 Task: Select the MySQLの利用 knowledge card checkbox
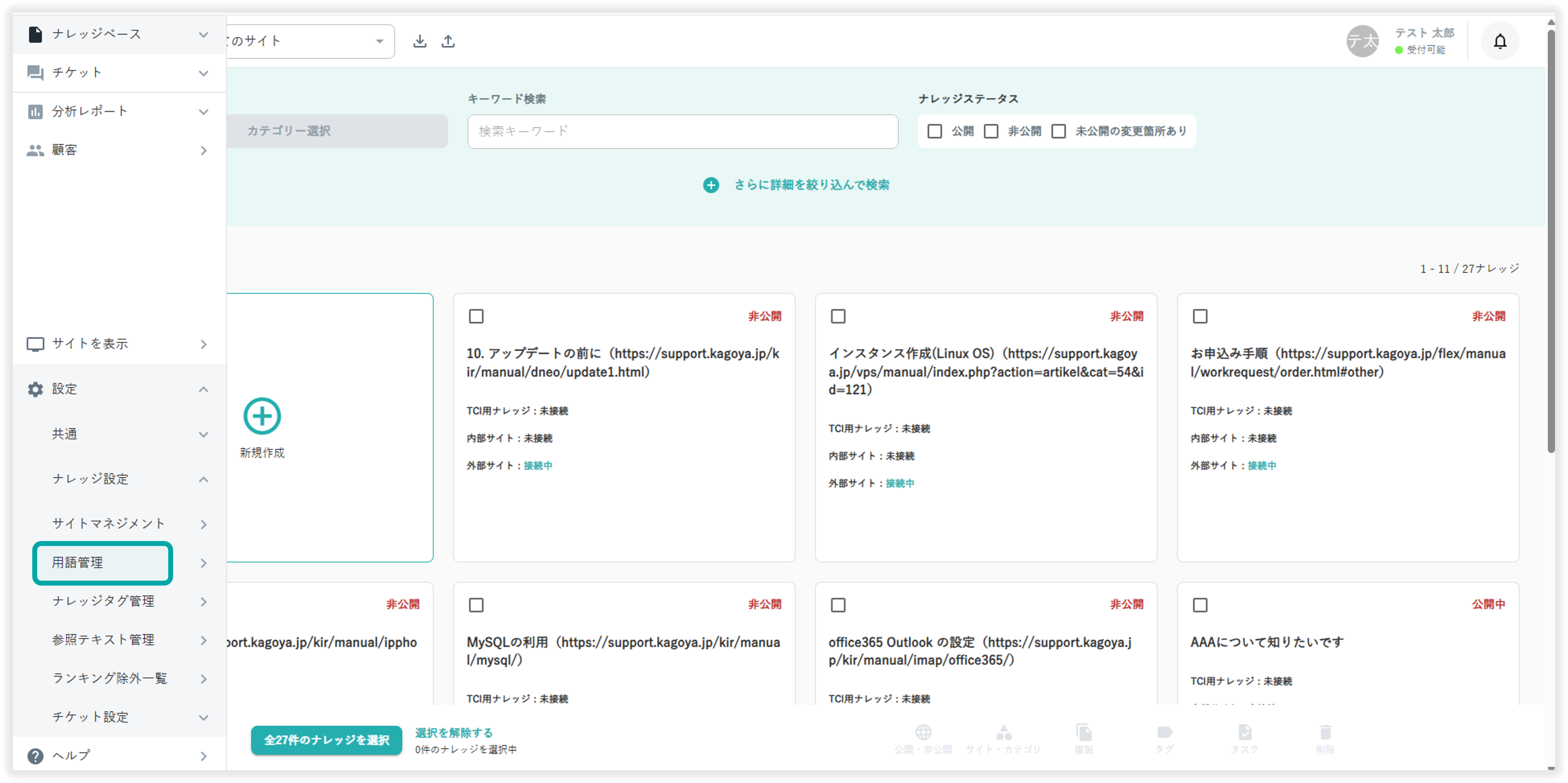click(x=476, y=605)
